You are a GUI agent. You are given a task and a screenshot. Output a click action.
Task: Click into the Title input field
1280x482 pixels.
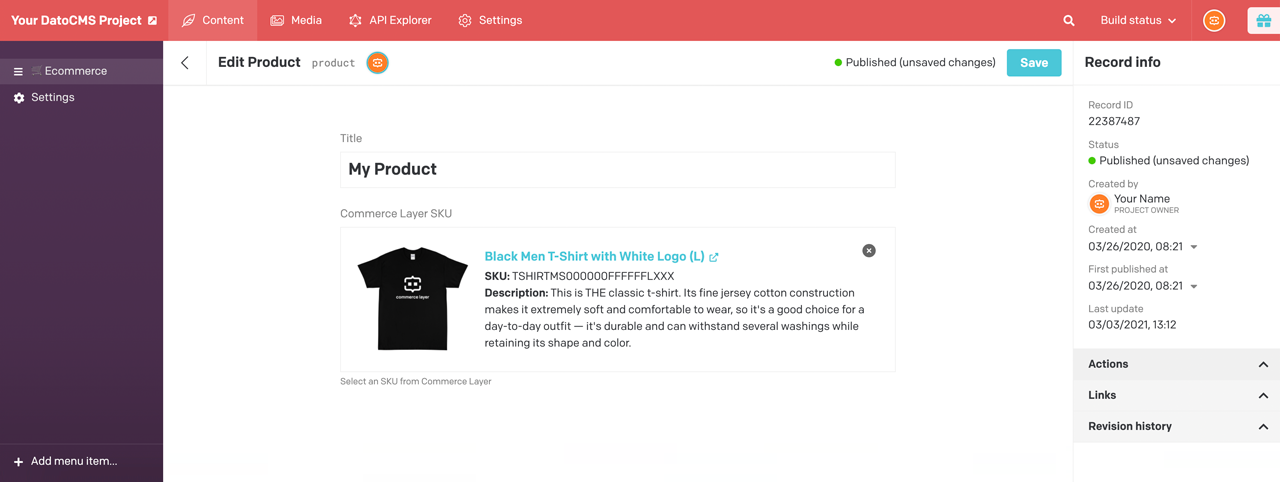click(x=617, y=170)
